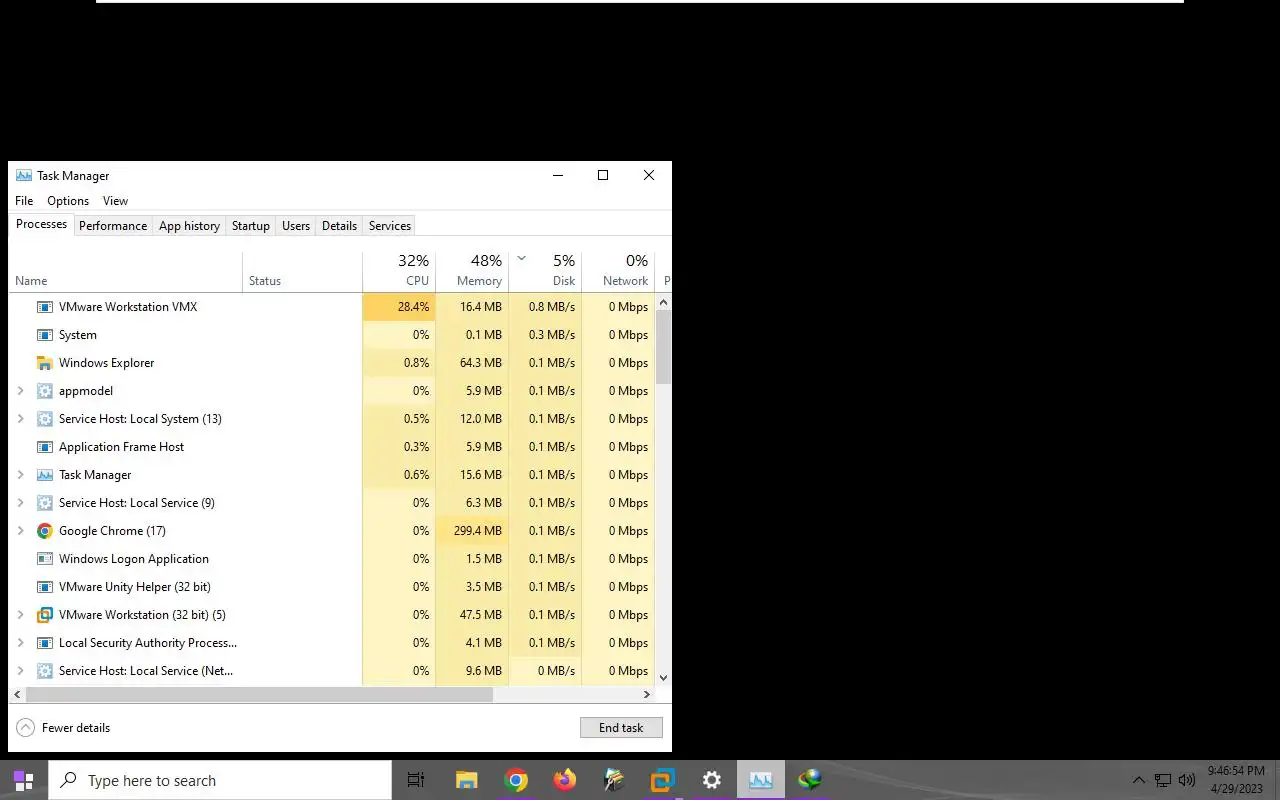This screenshot has height=800, width=1280.
Task: Switch to the Users tab
Action: point(296,226)
